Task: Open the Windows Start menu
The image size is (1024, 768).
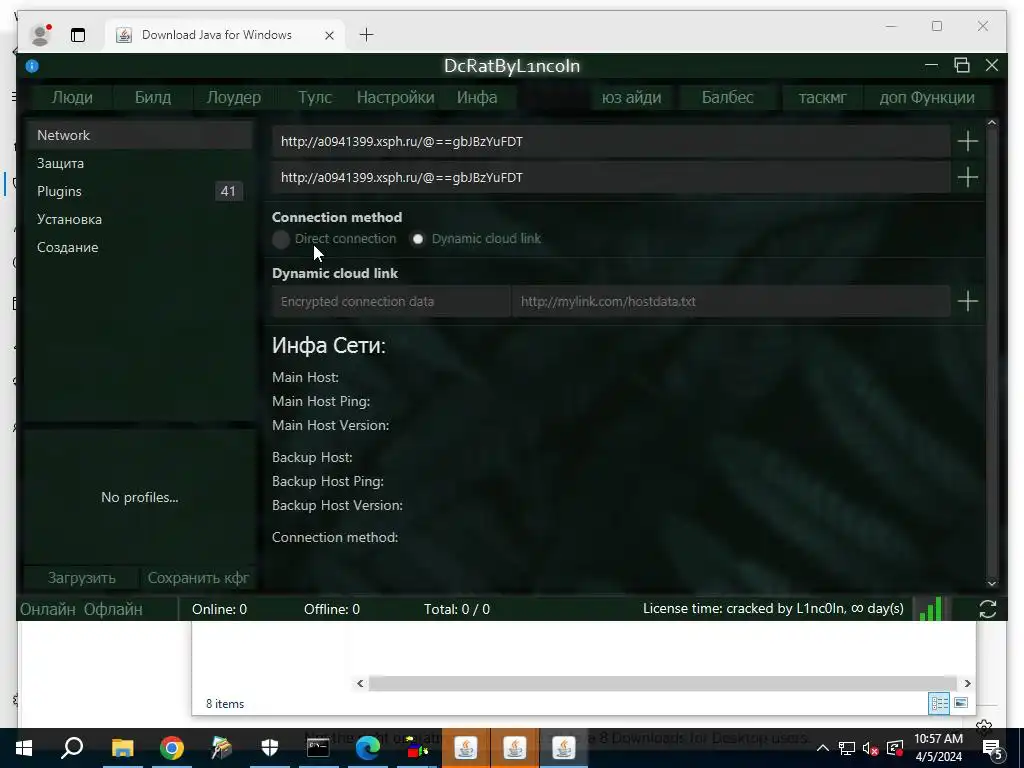Action: pos(24,748)
